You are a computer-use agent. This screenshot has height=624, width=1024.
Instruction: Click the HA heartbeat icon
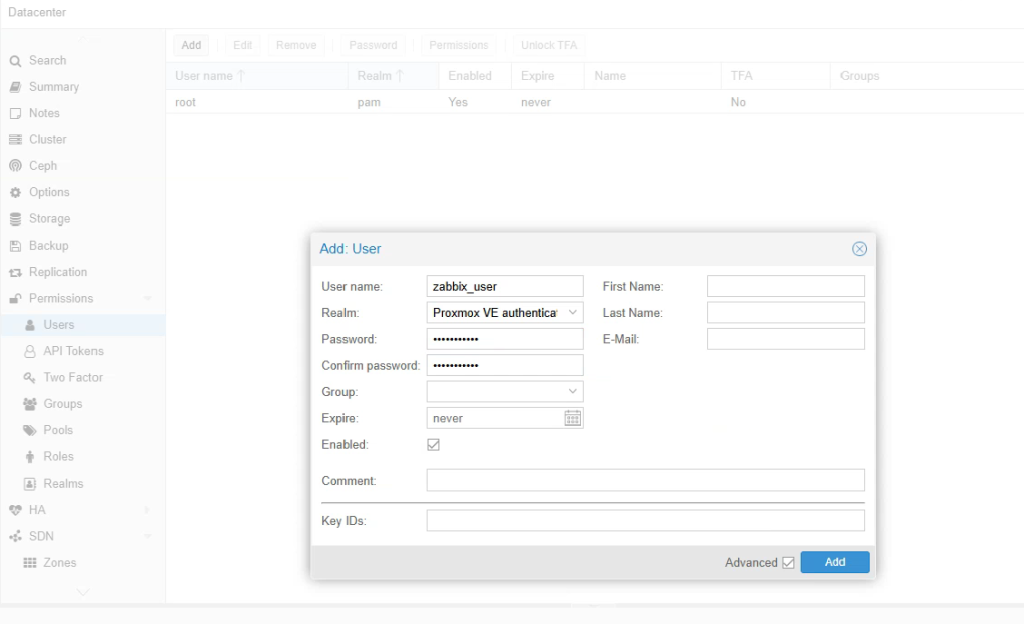pos(15,510)
